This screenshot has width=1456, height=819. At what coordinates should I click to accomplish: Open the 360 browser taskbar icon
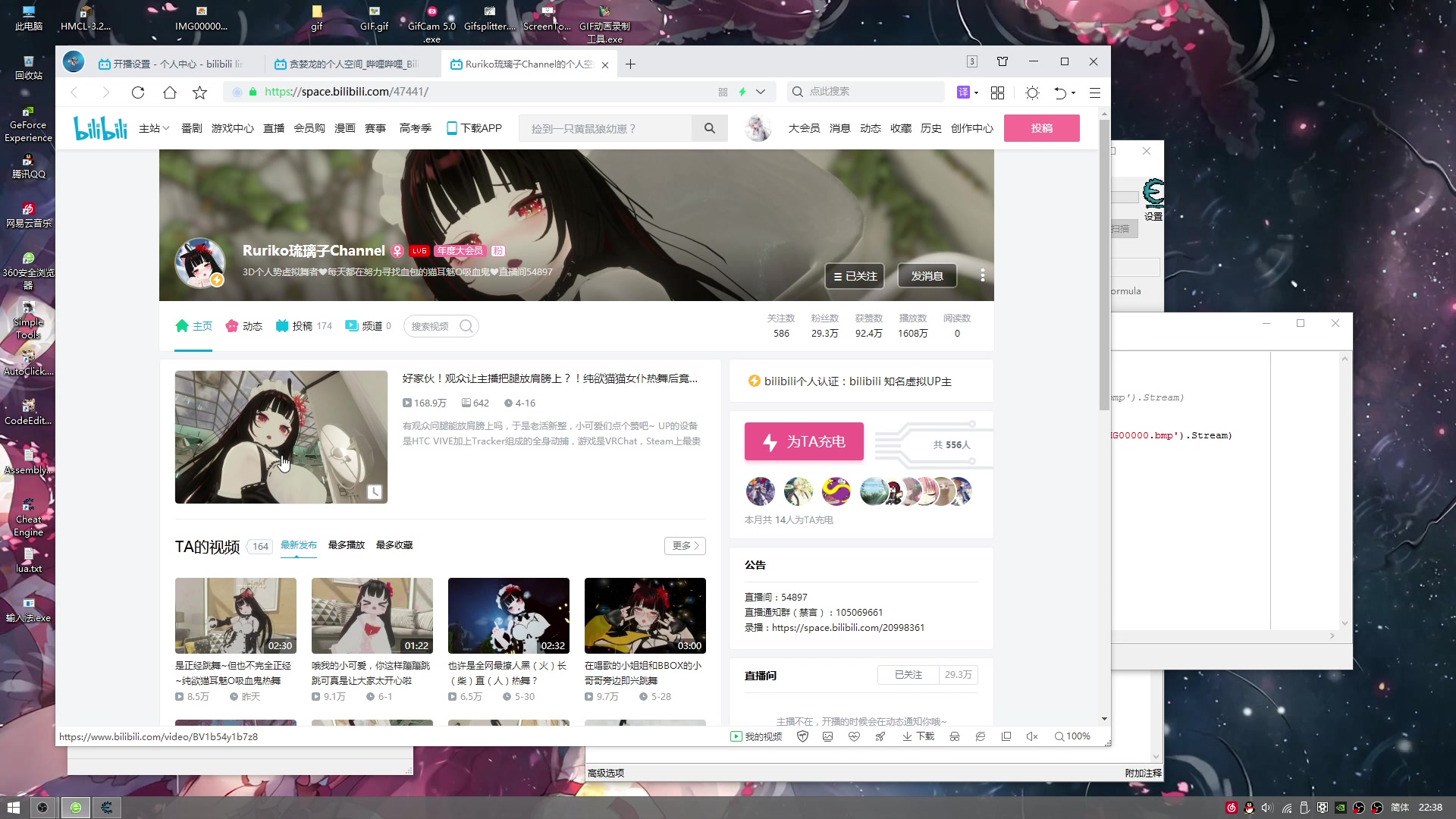pyautogui.click(x=75, y=808)
